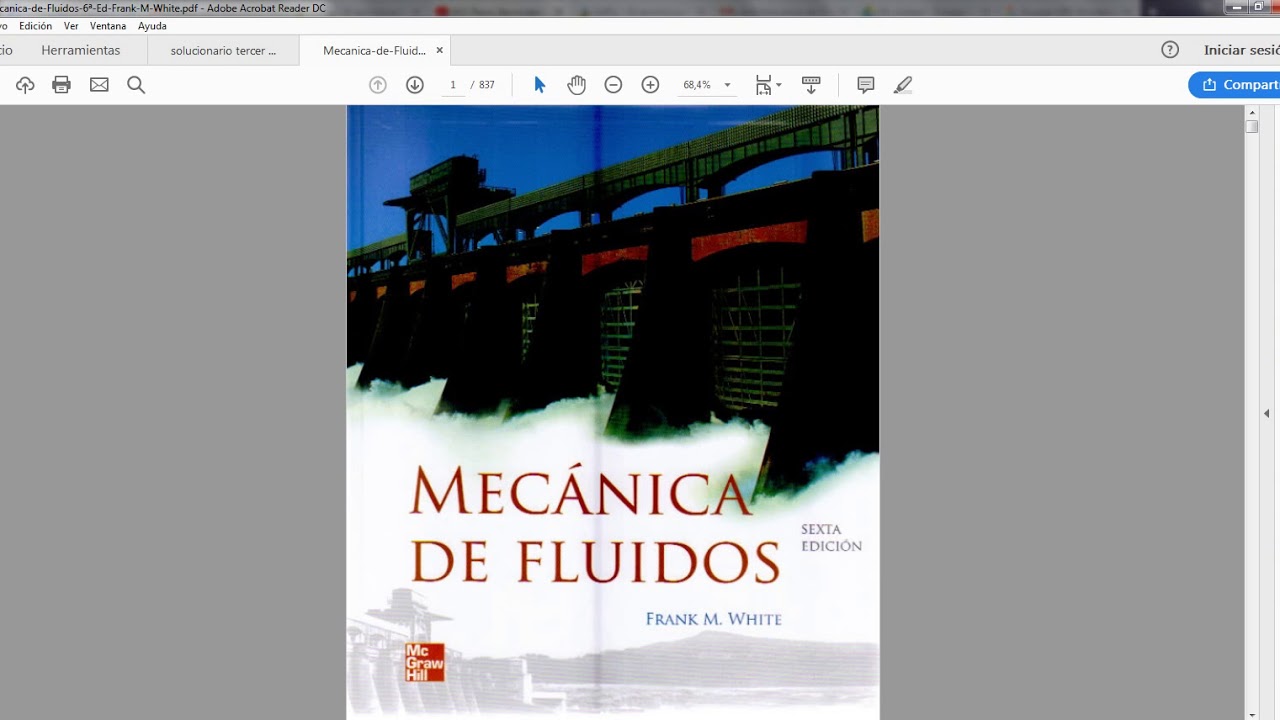Select the arrow selection tool
Screen dimensions: 1280x720
[x=539, y=85]
